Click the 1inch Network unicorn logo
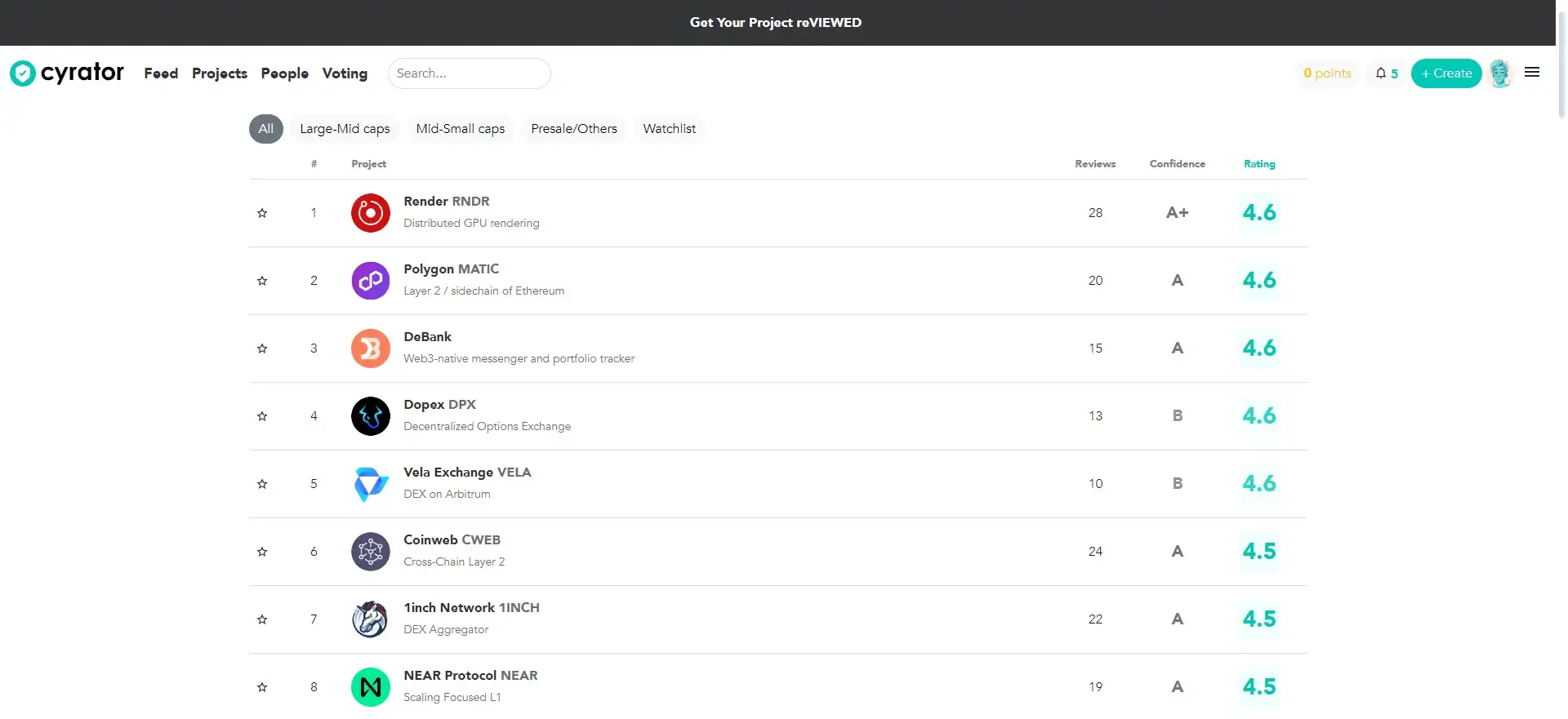1568x719 pixels. pyautogui.click(x=370, y=619)
